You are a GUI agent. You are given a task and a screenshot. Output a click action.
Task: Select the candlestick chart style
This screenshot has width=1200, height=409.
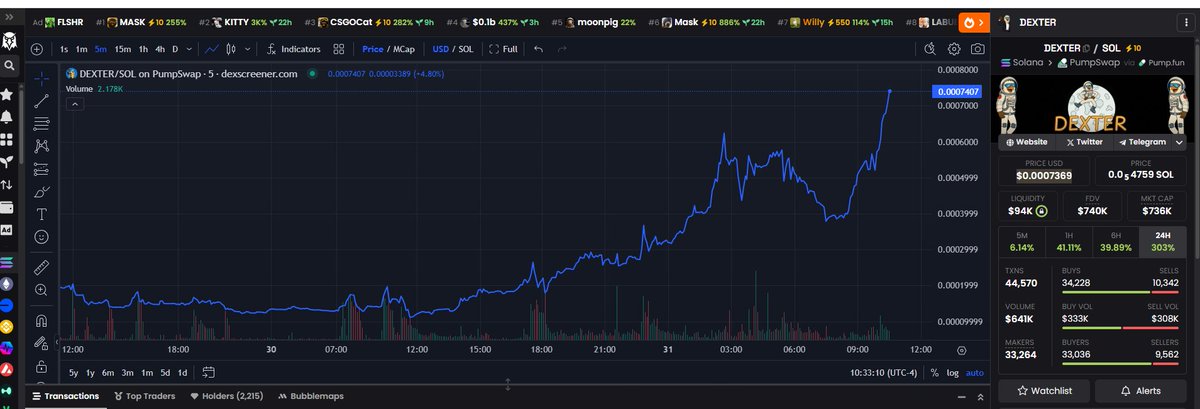(x=233, y=48)
